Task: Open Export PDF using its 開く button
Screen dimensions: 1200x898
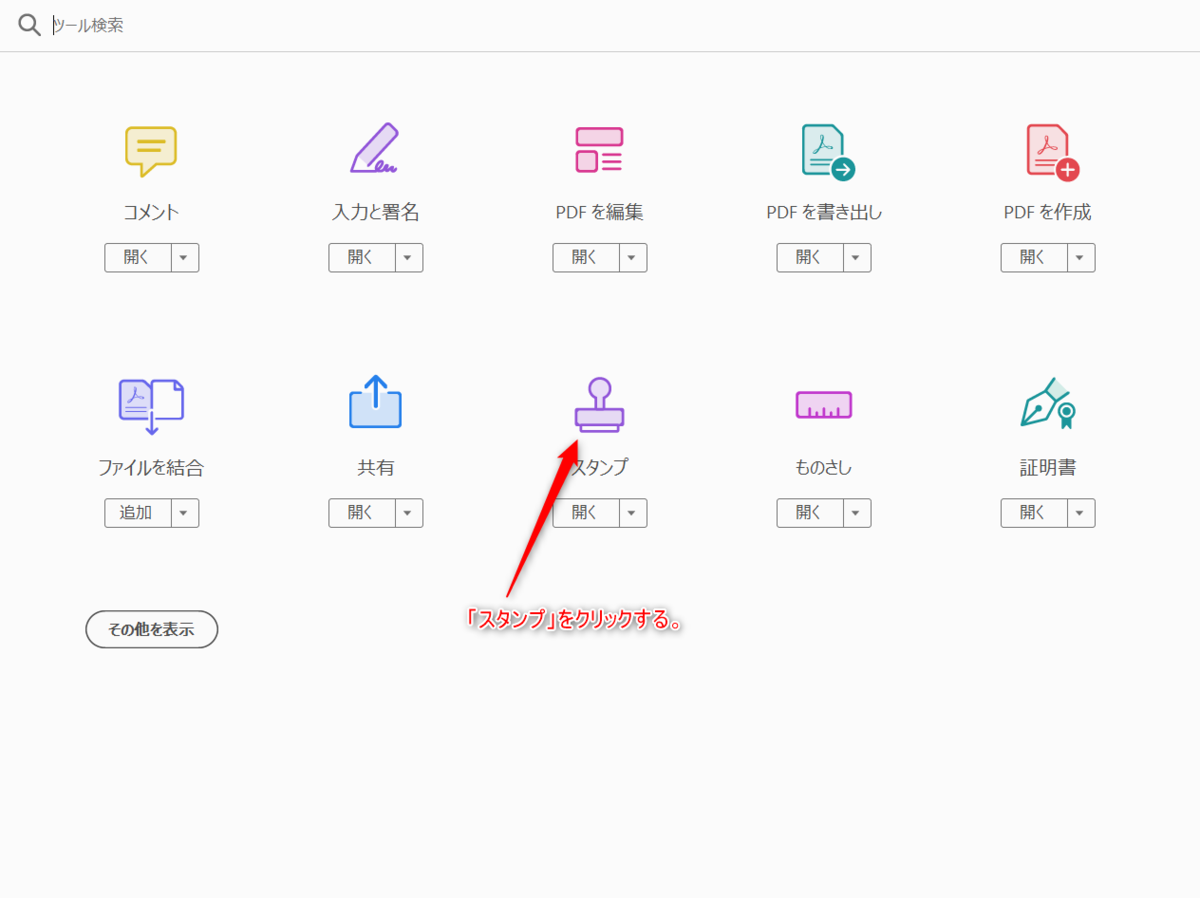Action: (x=810, y=257)
